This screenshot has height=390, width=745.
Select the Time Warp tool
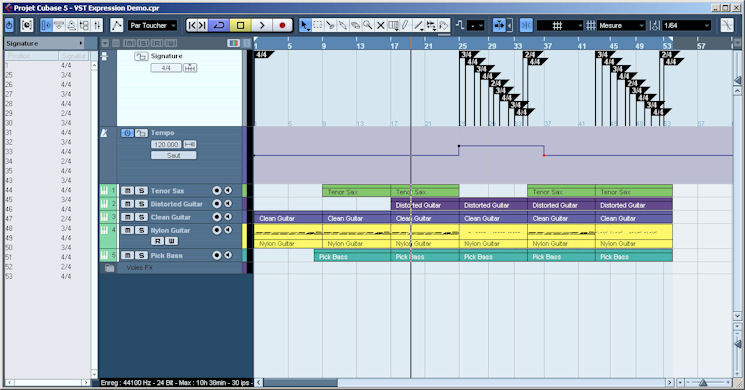393,25
